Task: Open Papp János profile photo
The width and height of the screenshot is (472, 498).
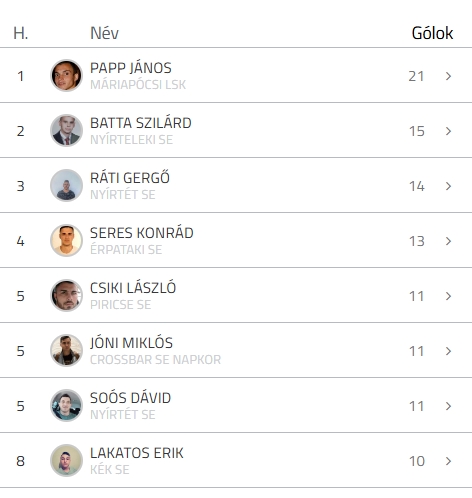Action: [66, 76]
